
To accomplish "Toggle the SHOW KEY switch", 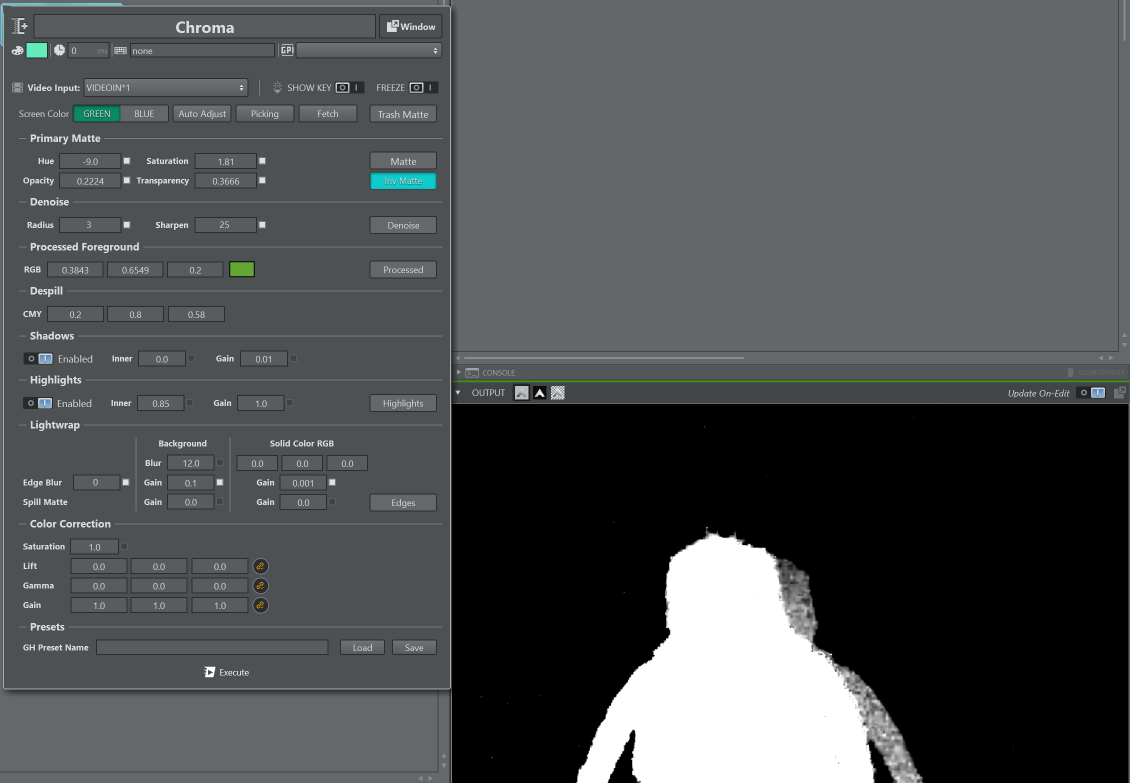I will coord(349,88).
